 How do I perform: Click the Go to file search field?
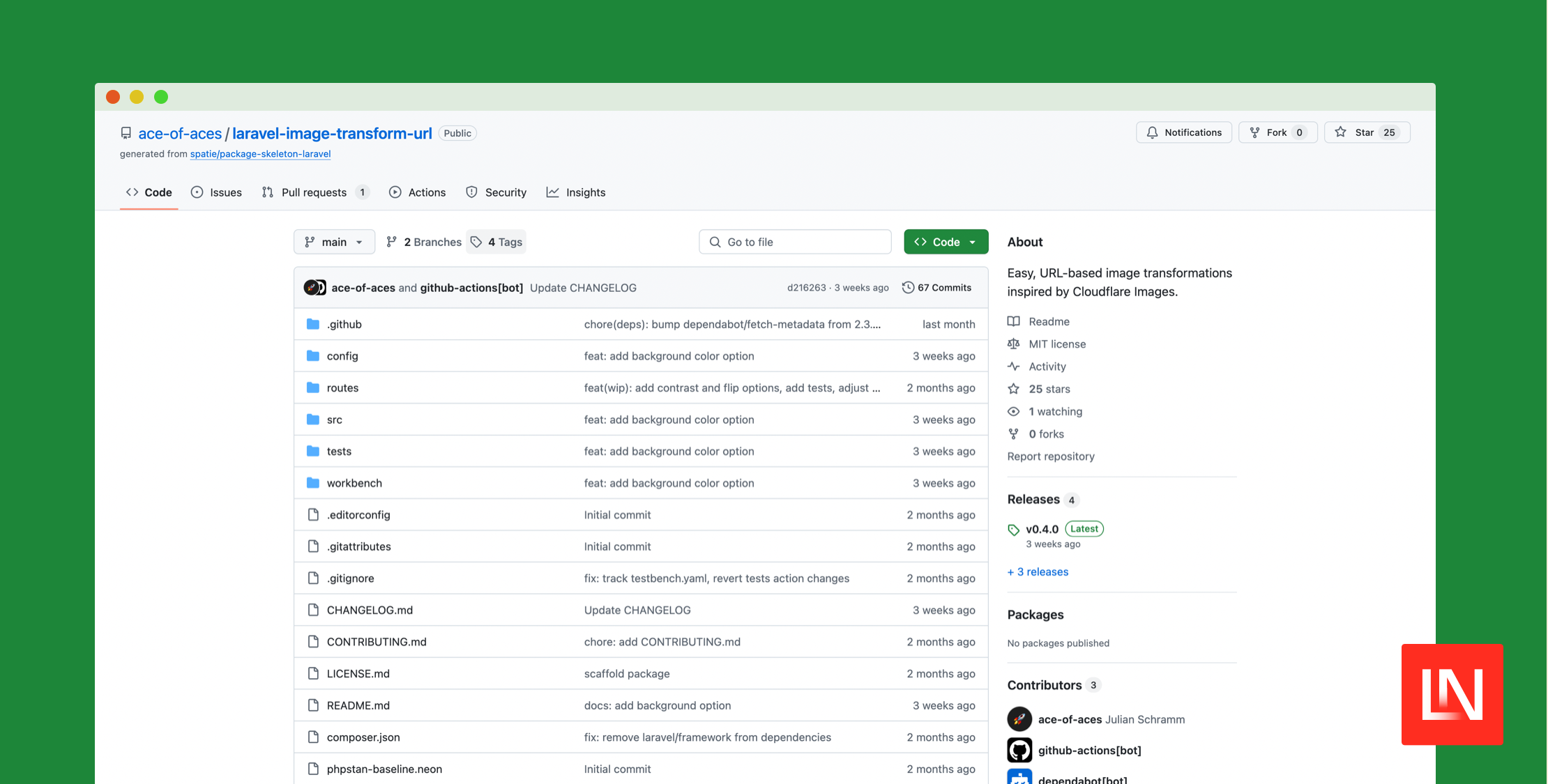click(795, 242)
